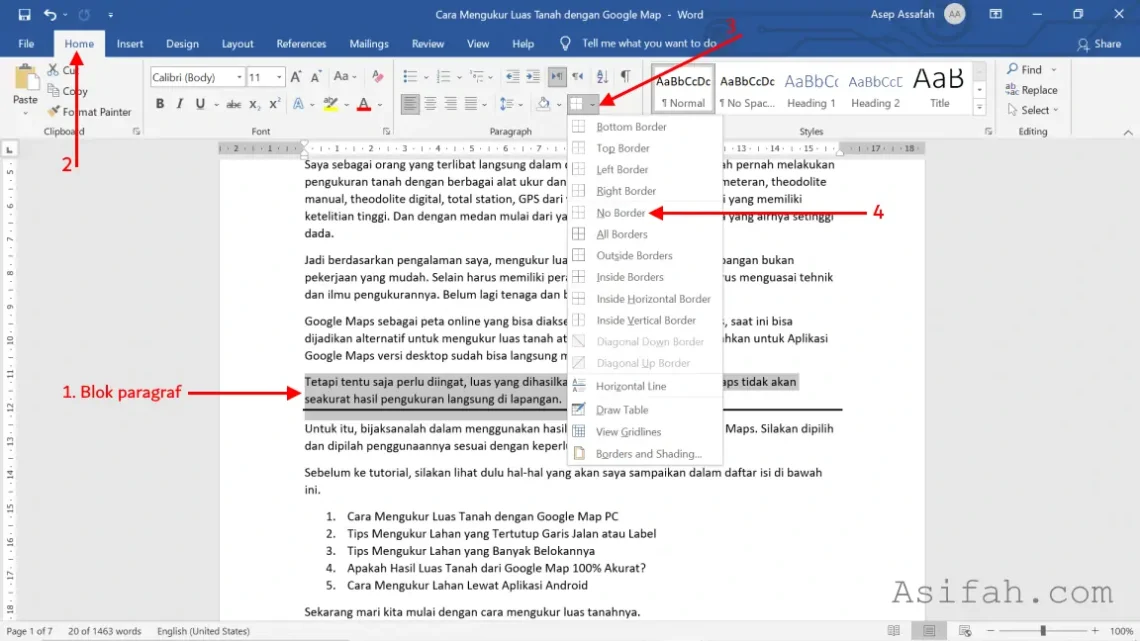1140x641 pixels.
Task: Toggle Bold formatting
Action: [x=160, y=105]
